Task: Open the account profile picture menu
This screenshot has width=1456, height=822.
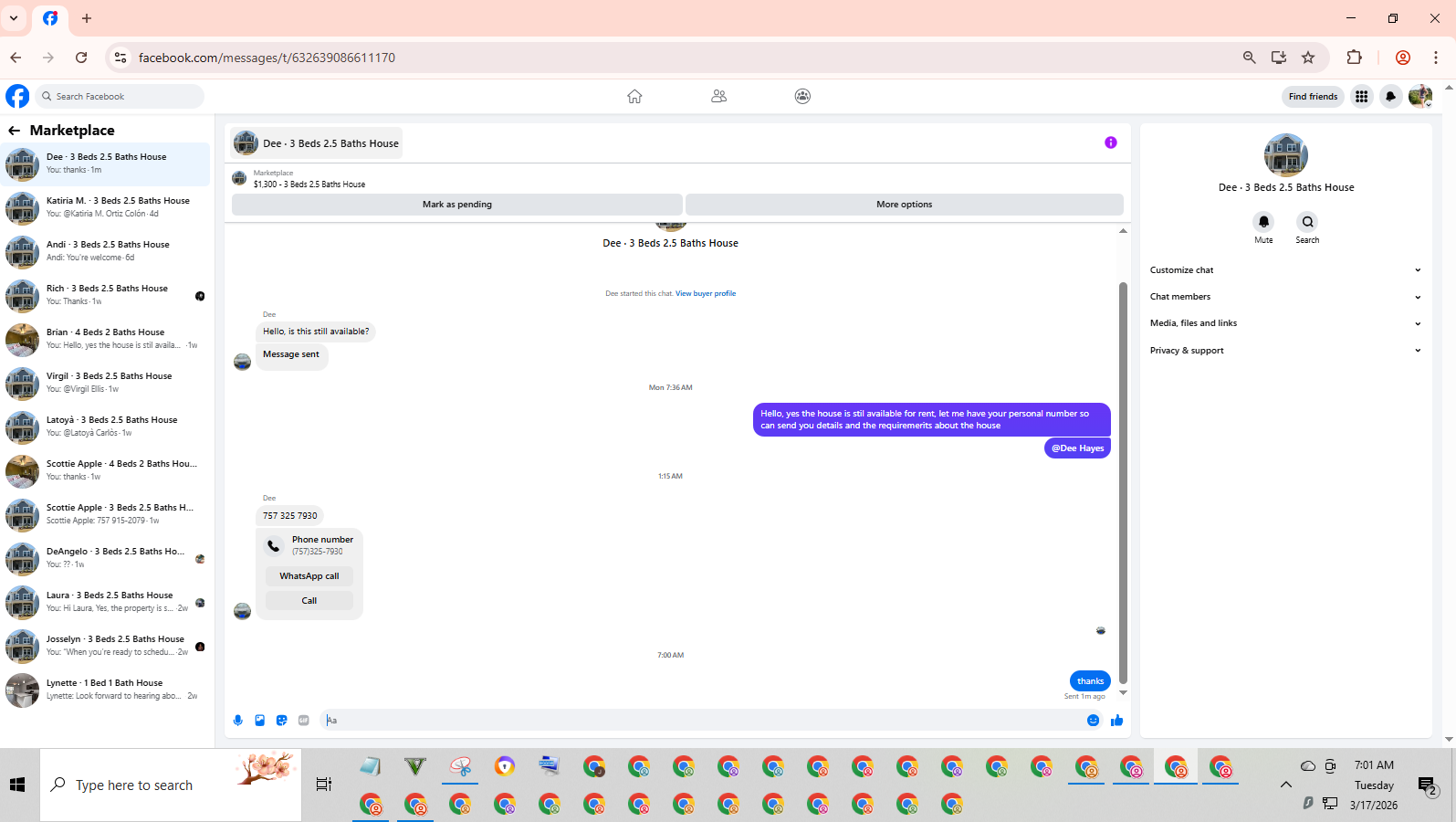Action: coord(1420,96)
